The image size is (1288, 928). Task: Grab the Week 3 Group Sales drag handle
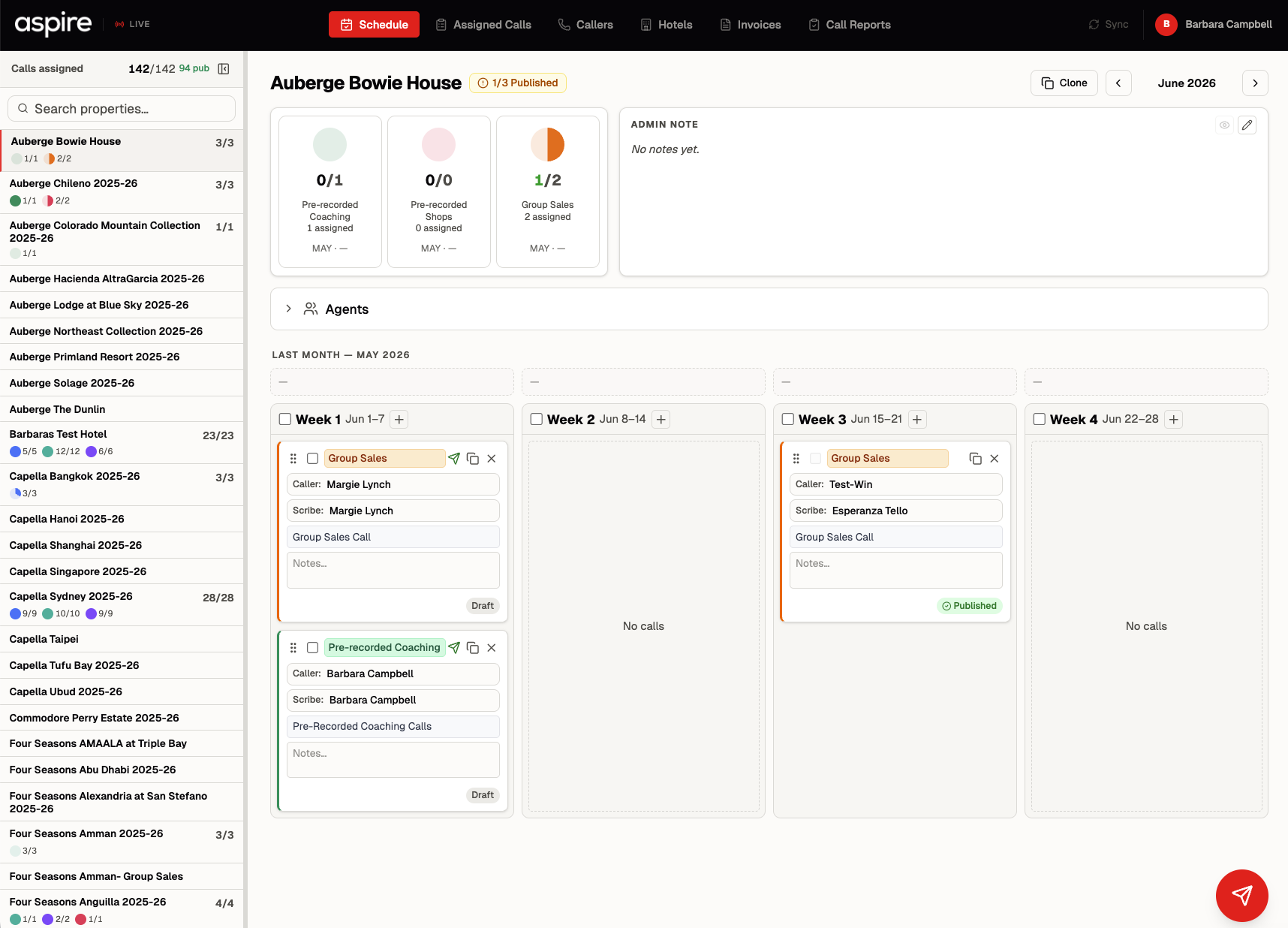click(x=796, y=459)
